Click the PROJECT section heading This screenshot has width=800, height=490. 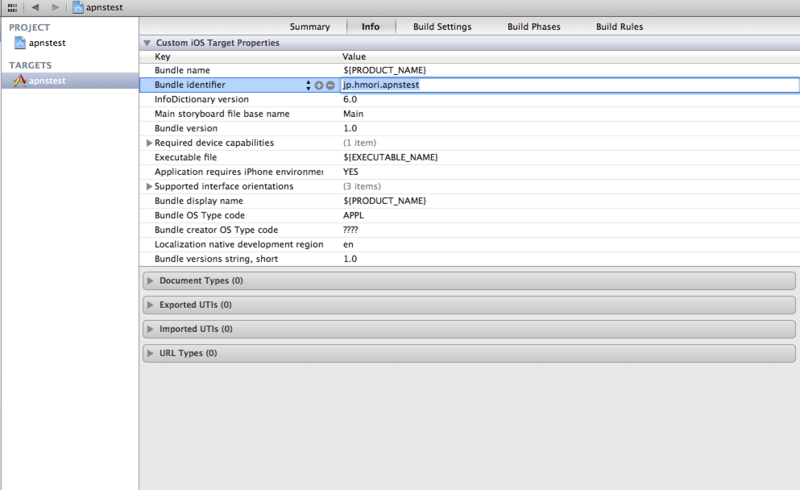click(29, 28)
